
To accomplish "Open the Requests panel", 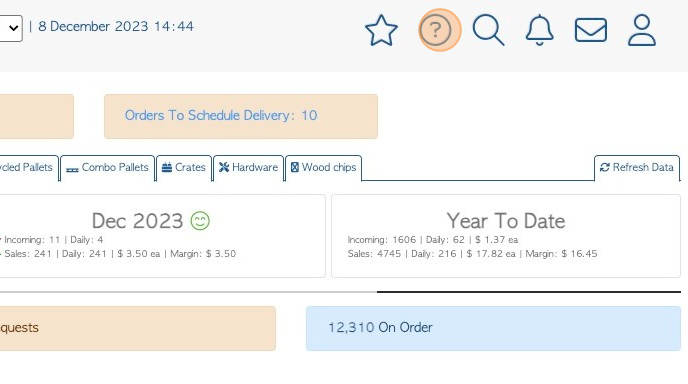I will [x=138, y=328].
